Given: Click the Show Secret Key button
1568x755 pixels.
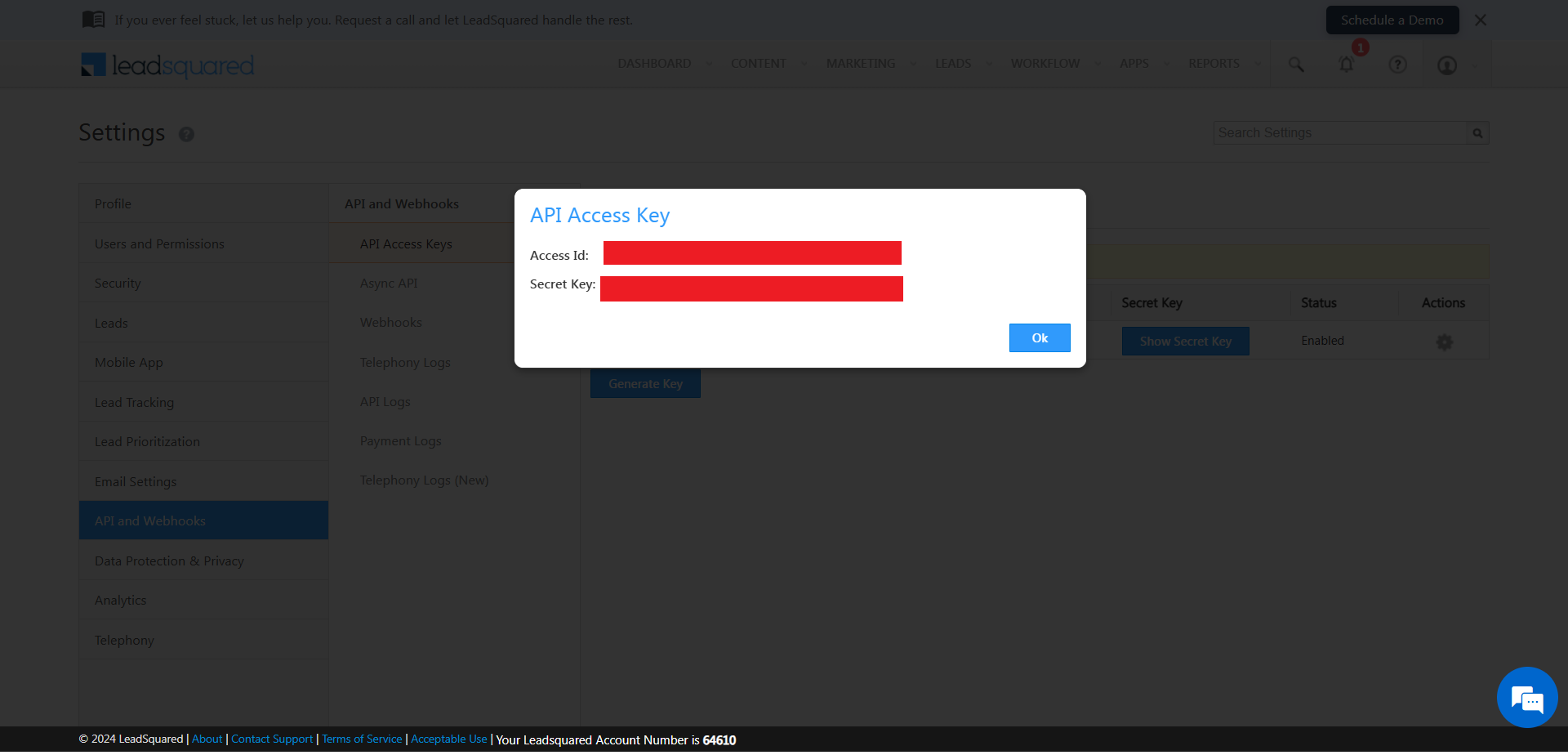Looking at the screenshot, I should pos(1186,342).
